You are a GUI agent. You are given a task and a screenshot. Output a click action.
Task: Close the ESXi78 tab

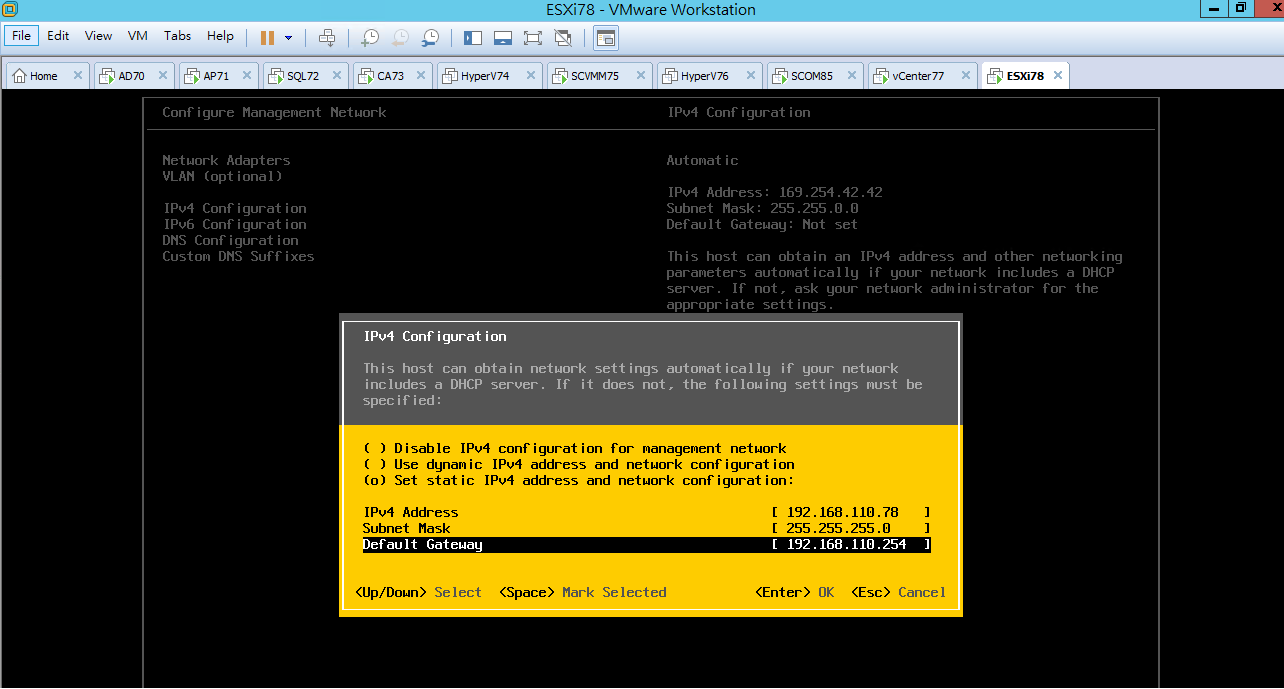point(1057,76)
